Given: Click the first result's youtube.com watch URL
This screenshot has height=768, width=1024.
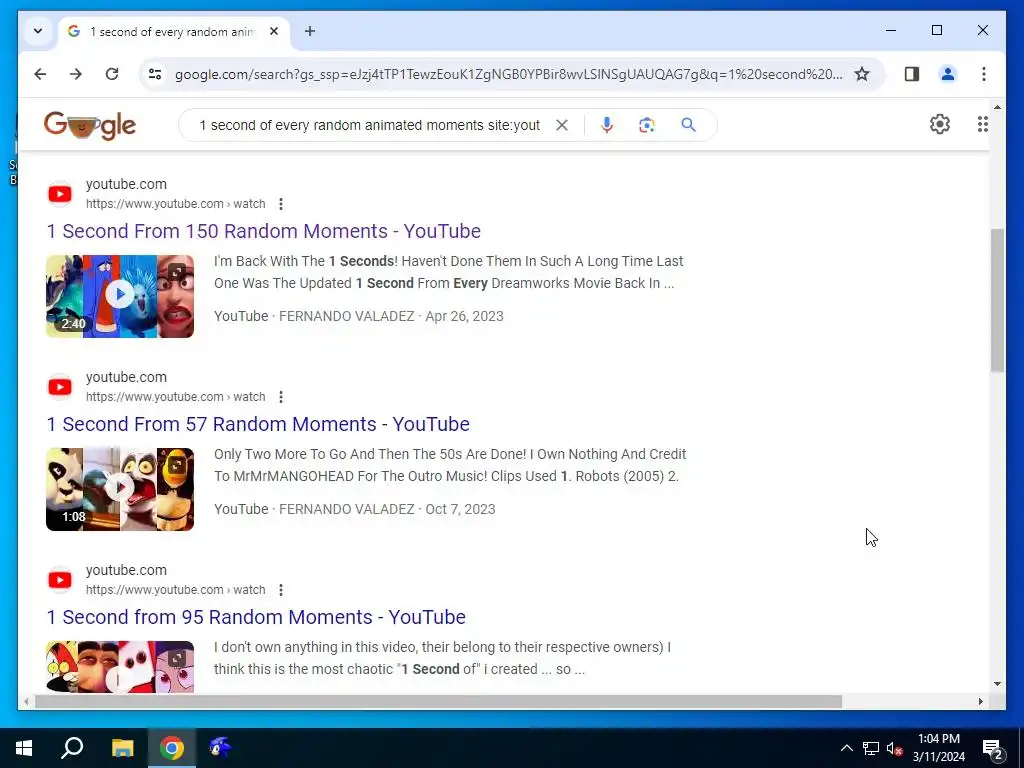Looking at the screenshot, I should (x=176, y=204).
